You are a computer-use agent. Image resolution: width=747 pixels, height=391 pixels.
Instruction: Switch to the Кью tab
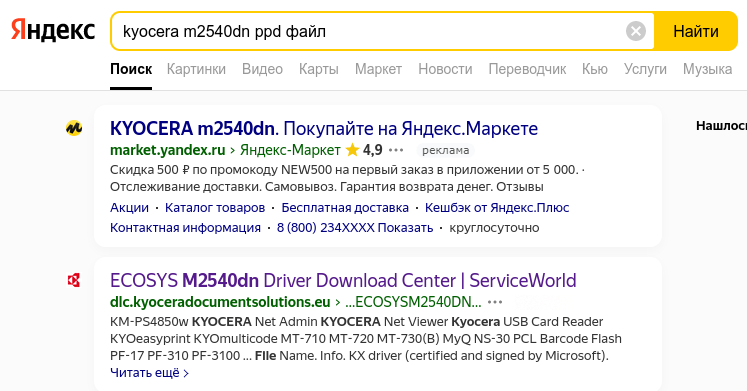coord(595,69)
